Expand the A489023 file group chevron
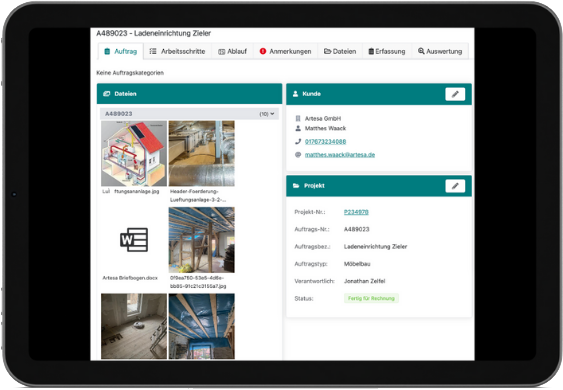The width and height of the screenshot is (563, 390). 272,114
